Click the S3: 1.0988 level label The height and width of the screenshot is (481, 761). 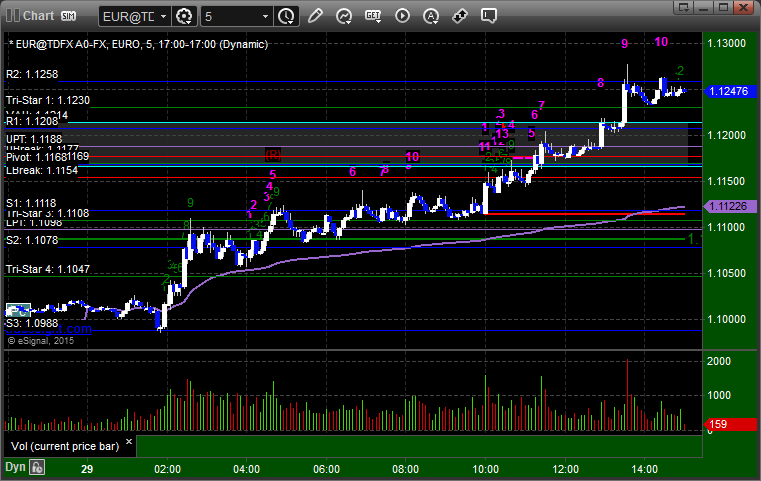[x=32, y=323]
